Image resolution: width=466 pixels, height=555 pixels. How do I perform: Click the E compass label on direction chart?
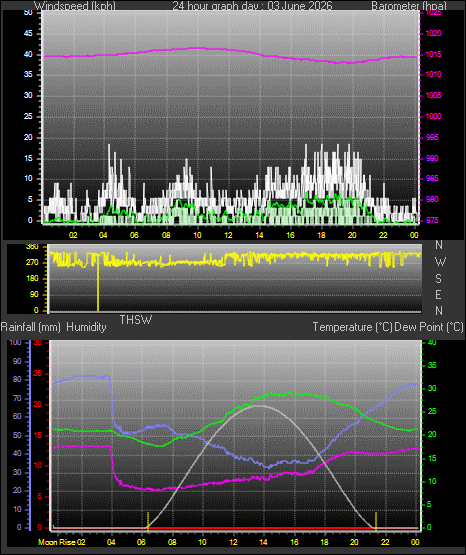(438, 294)
